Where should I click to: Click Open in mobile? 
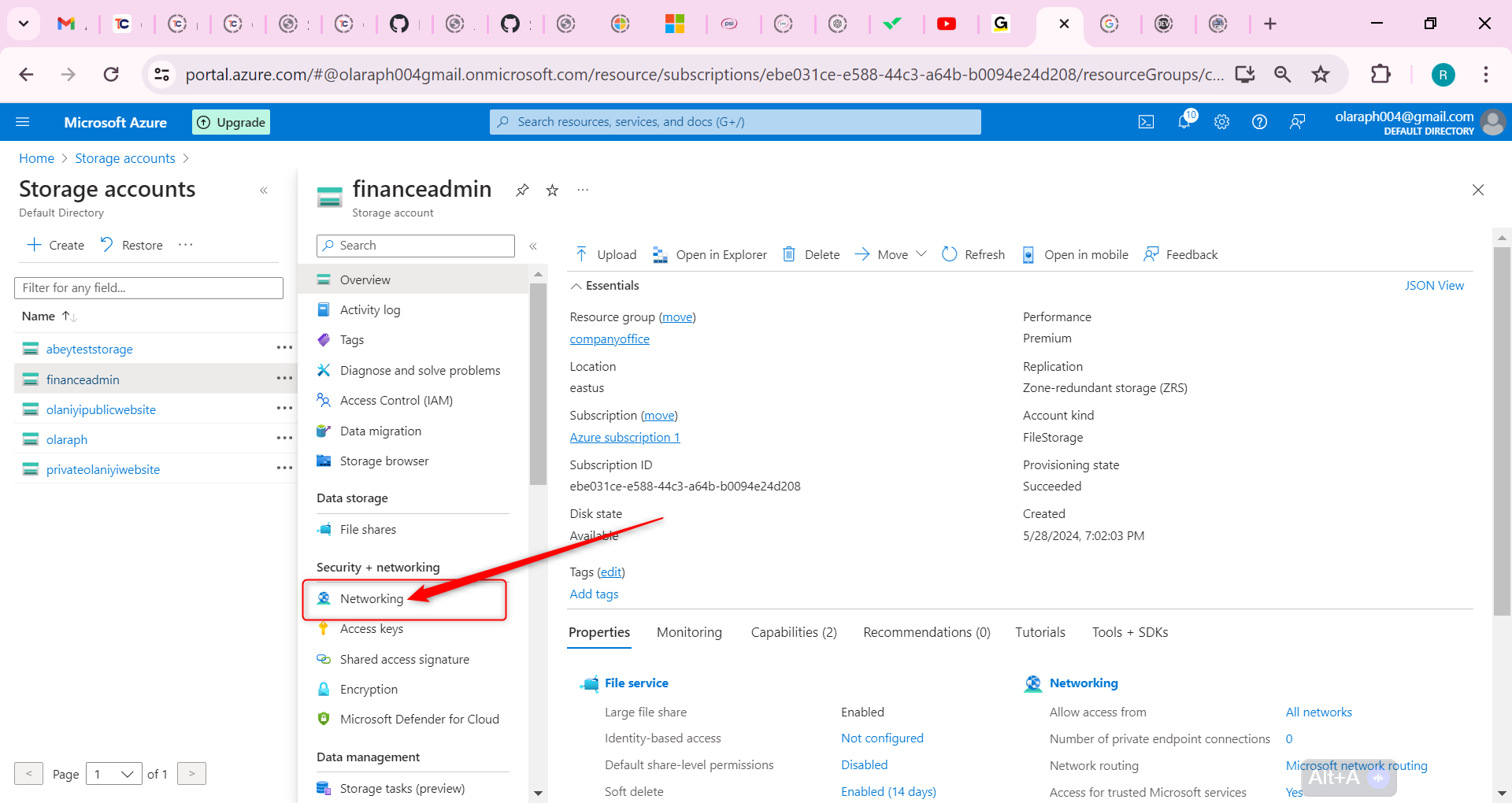(1075, 254)
